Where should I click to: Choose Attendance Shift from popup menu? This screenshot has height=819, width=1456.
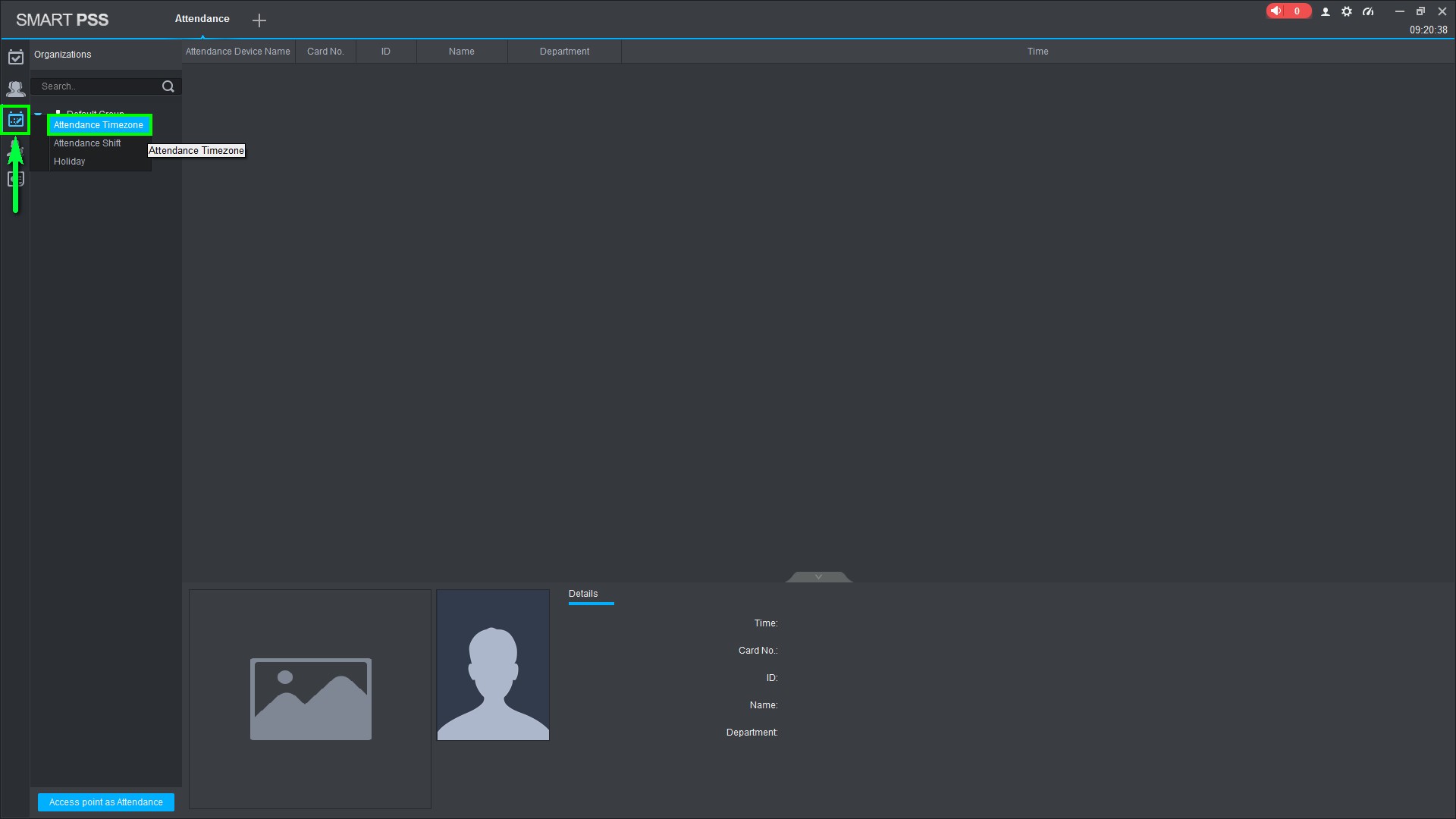tap(87, 143)
